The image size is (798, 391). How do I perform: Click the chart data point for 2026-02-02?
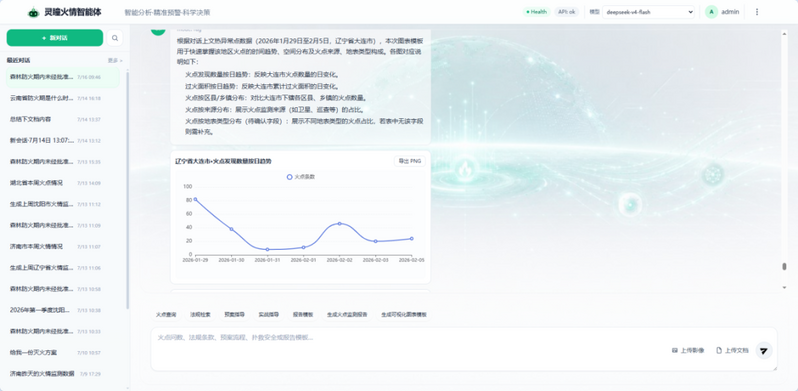click(x=339, y=224)
